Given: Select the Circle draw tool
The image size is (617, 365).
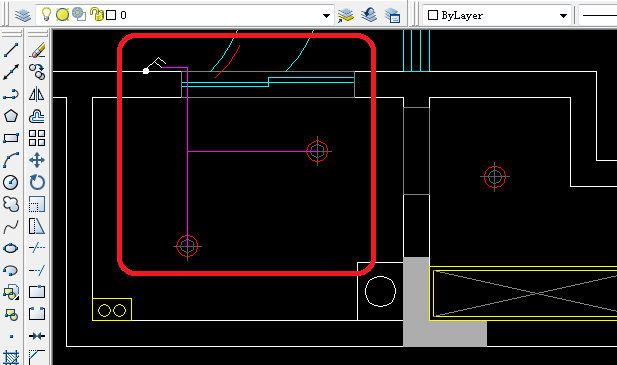Looking at the screenshot, I should 11,182.
